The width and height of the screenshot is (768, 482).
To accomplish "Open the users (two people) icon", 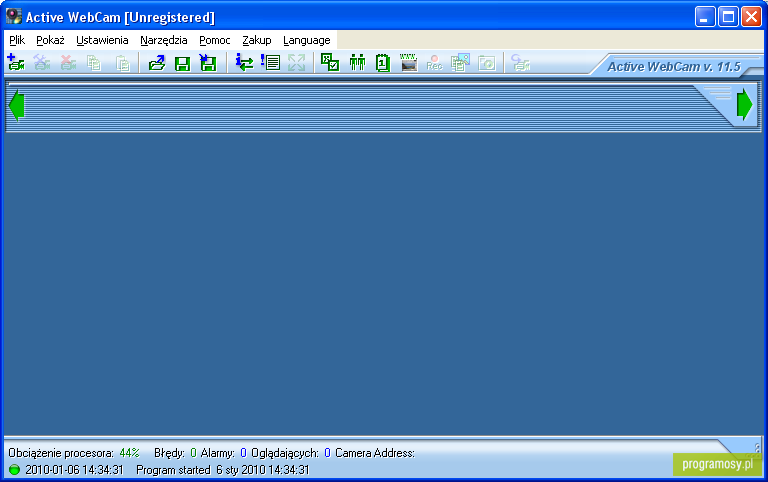I will [x=357, y=63].
